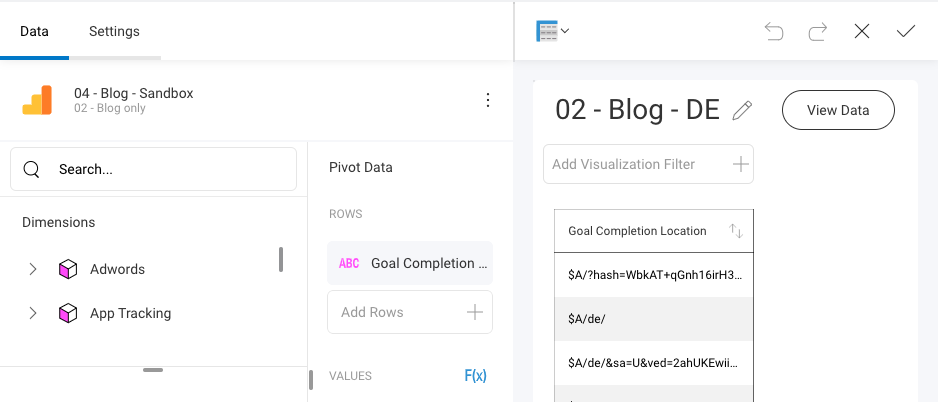Edit the title with the pencil icon
Screen dimensions: 938x402
(x=742, y=110)
